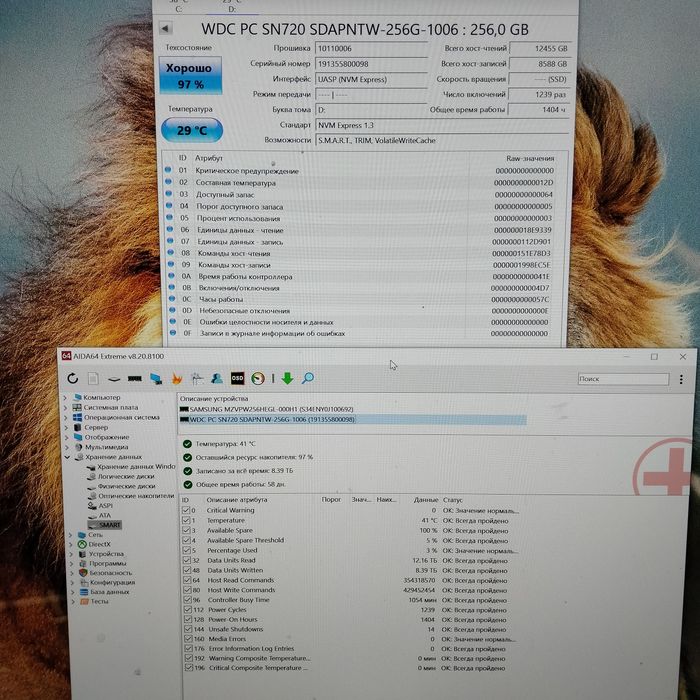Select the Безопасность tree node

click(111, 573)
